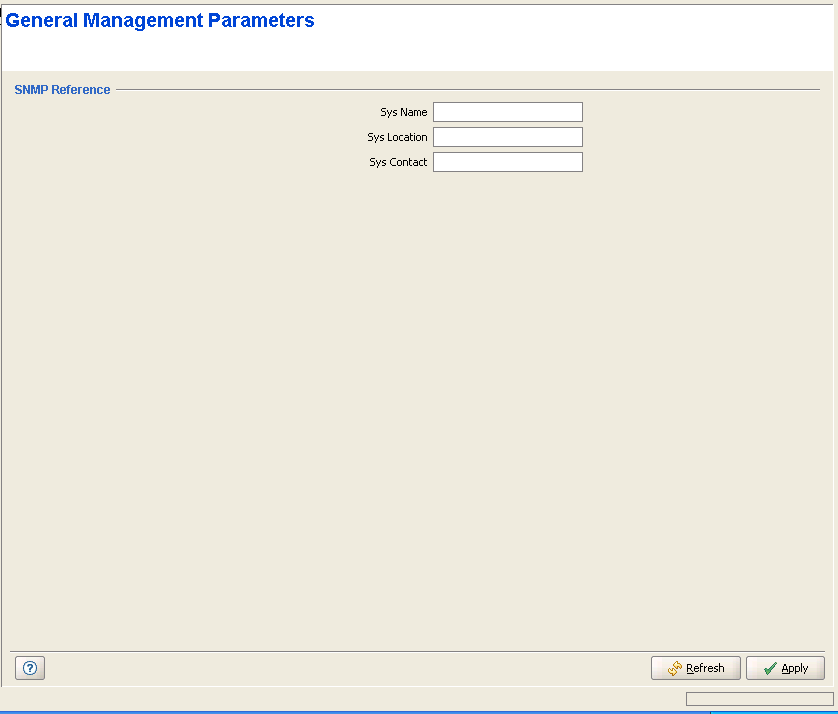Click the refresh arrows icon

pyautogui.click(x=674, y=668)
